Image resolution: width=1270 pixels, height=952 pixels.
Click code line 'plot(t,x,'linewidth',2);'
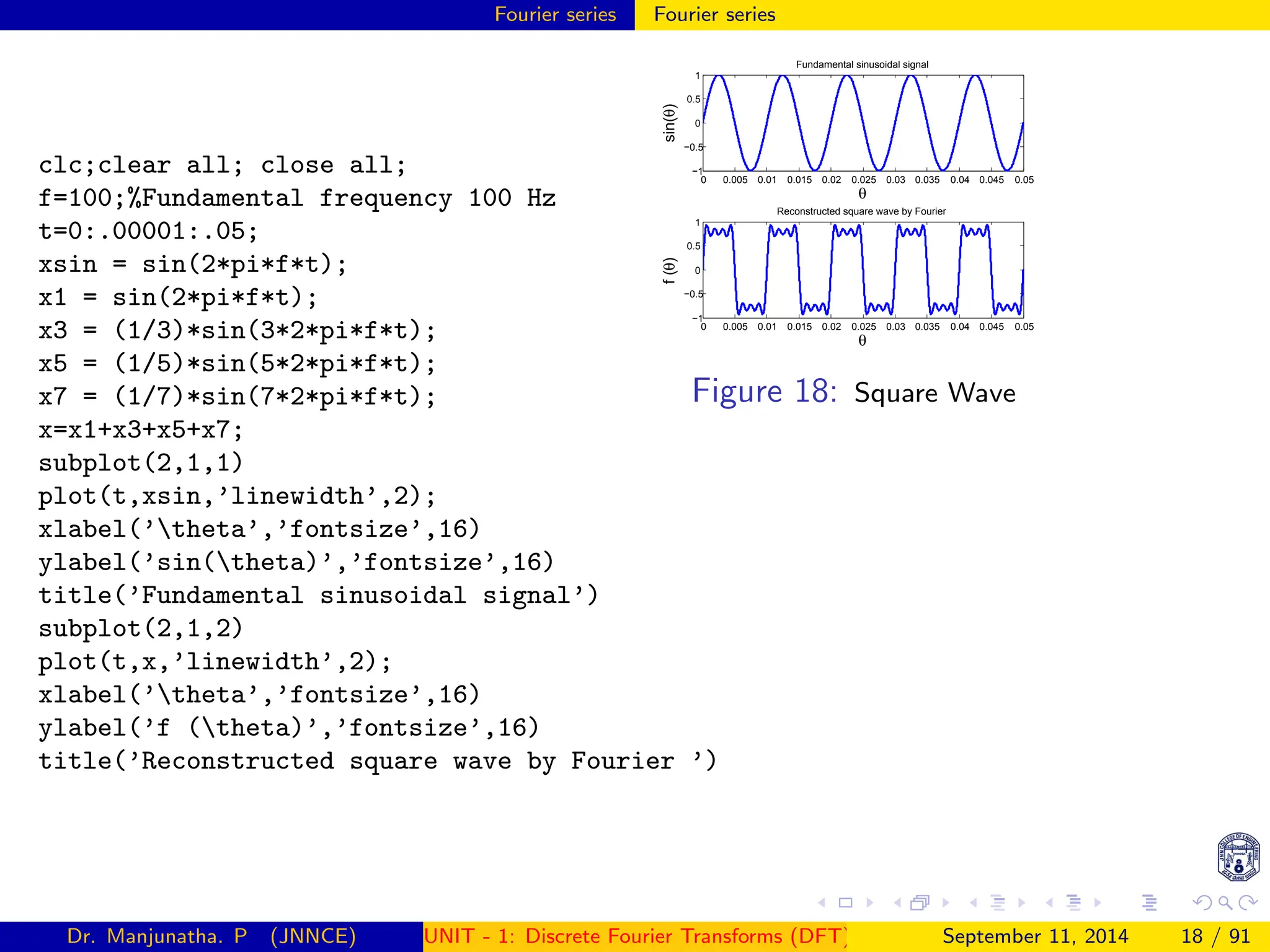[215, 662]
